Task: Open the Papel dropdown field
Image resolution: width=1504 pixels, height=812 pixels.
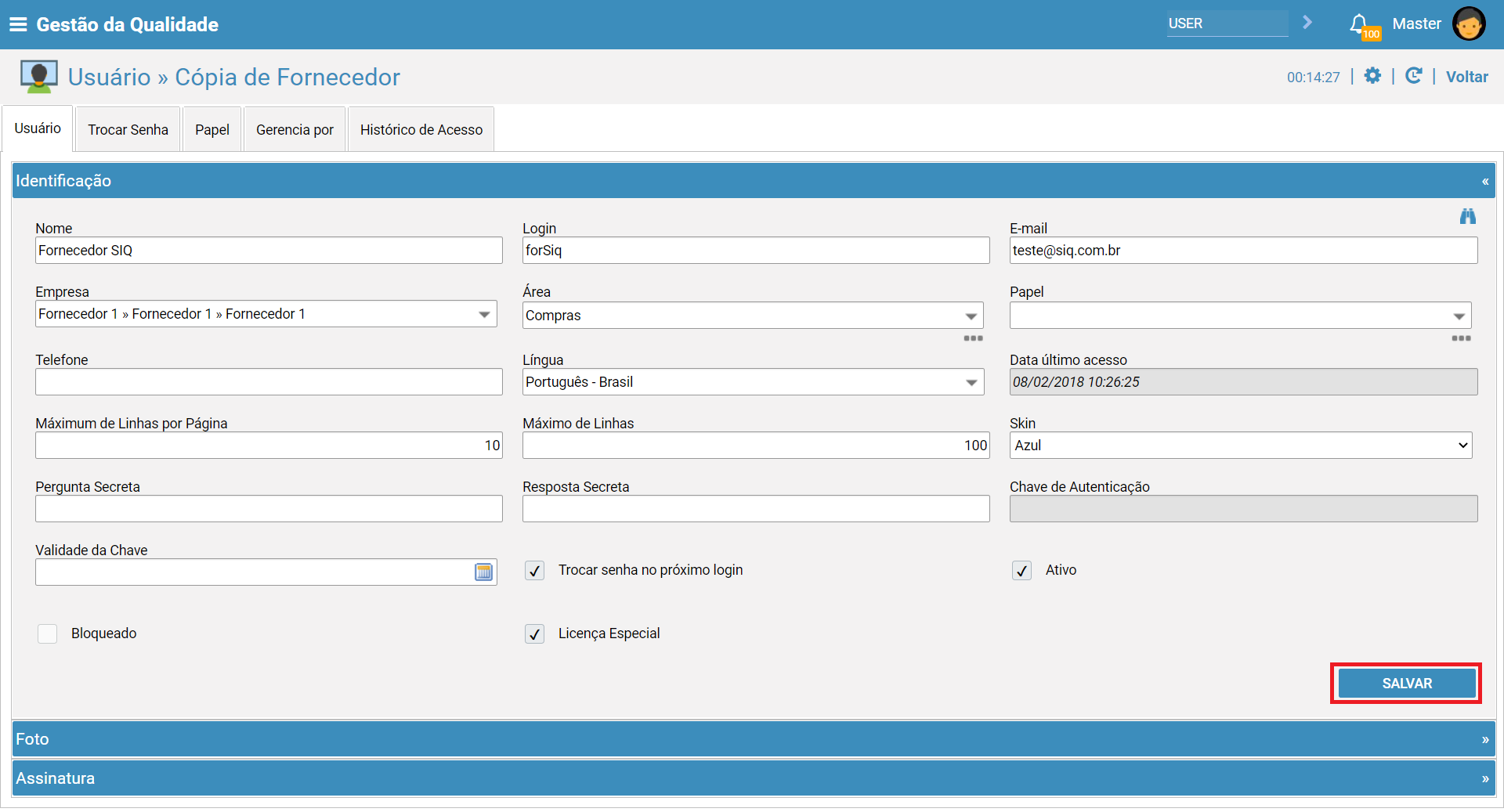Action: tap(1240, 316)
